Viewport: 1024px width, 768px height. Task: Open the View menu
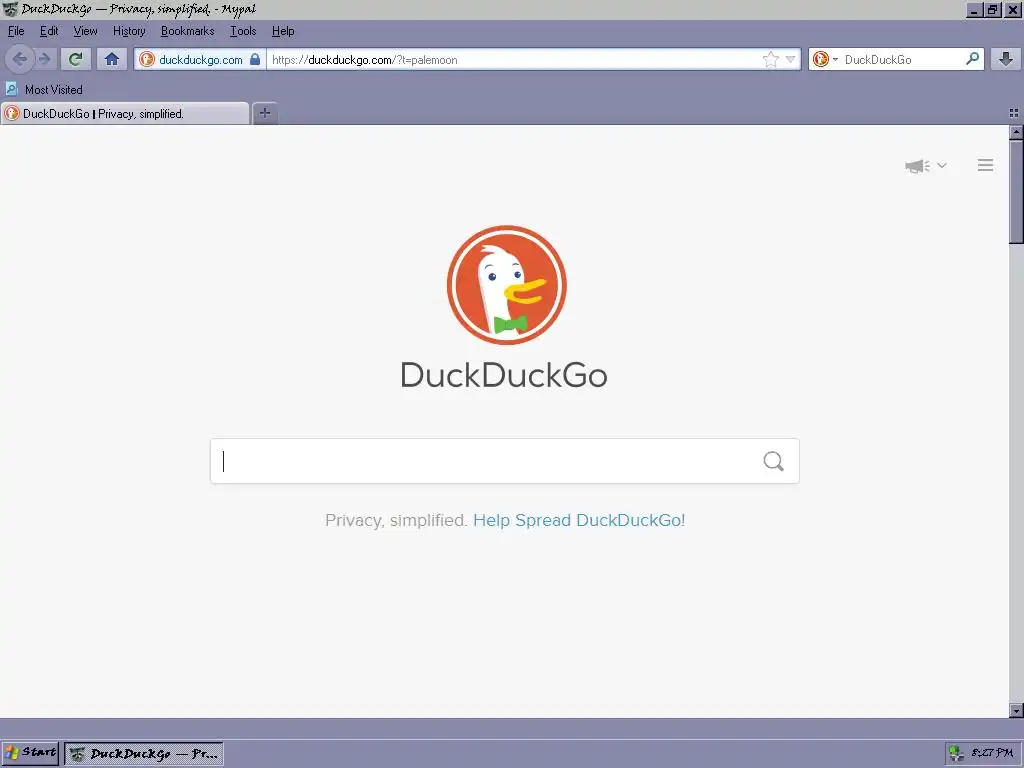[x=85, y=31]
